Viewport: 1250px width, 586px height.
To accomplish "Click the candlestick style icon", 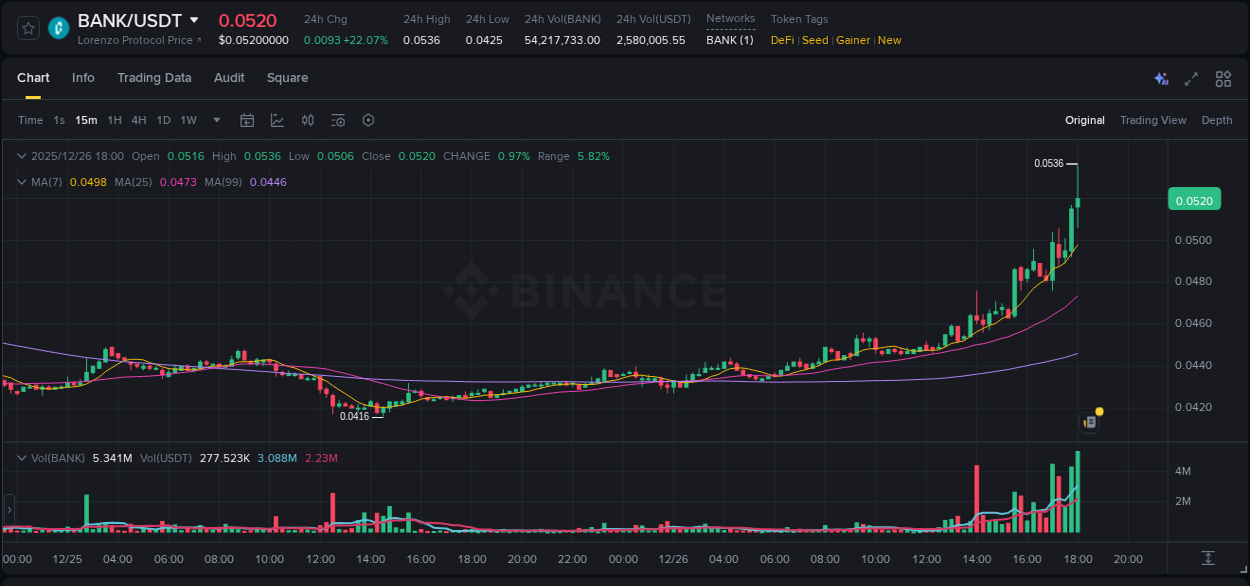I will (308, 120).
